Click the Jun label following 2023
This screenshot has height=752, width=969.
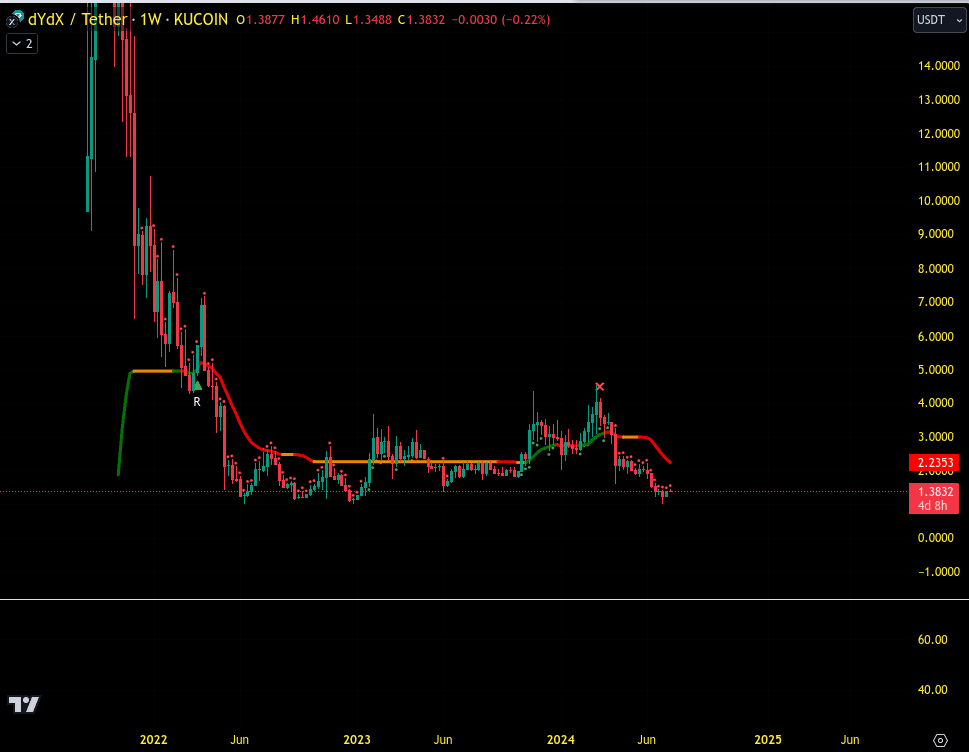pos(443,740)
